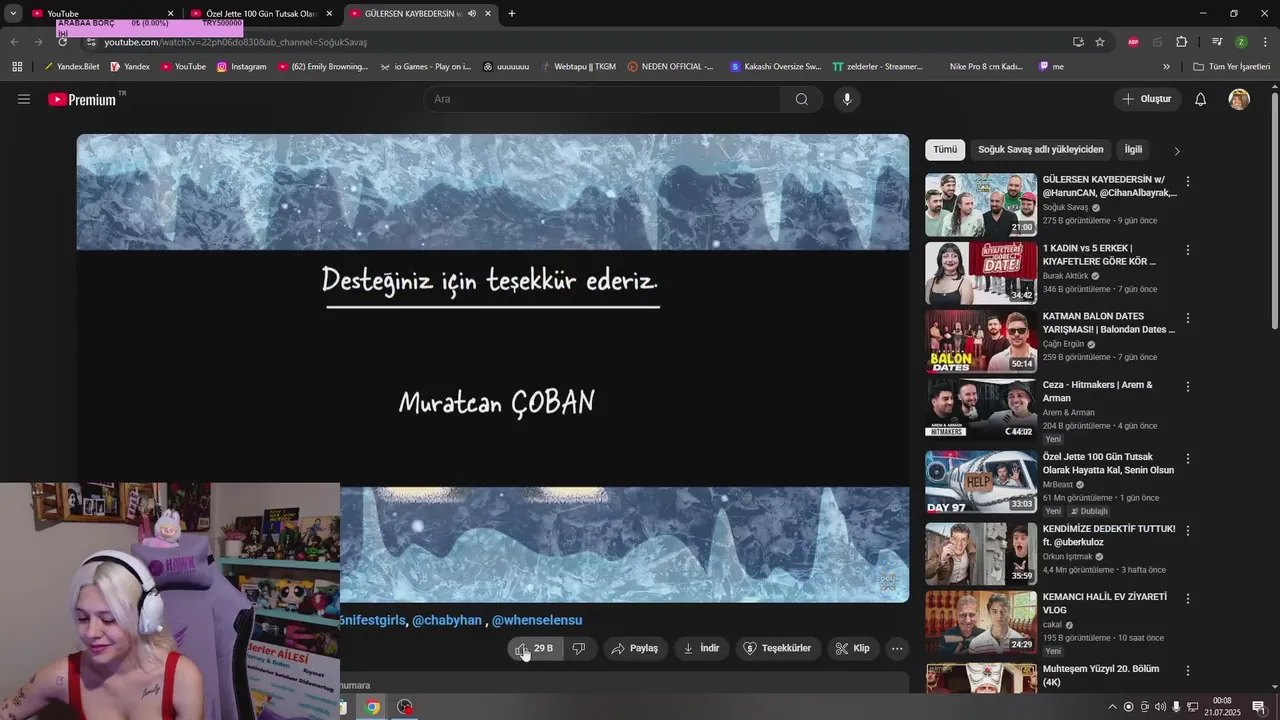
Task: Open YouTube notifications bell
Action: pyautogui.click(x=1201, y=99)
